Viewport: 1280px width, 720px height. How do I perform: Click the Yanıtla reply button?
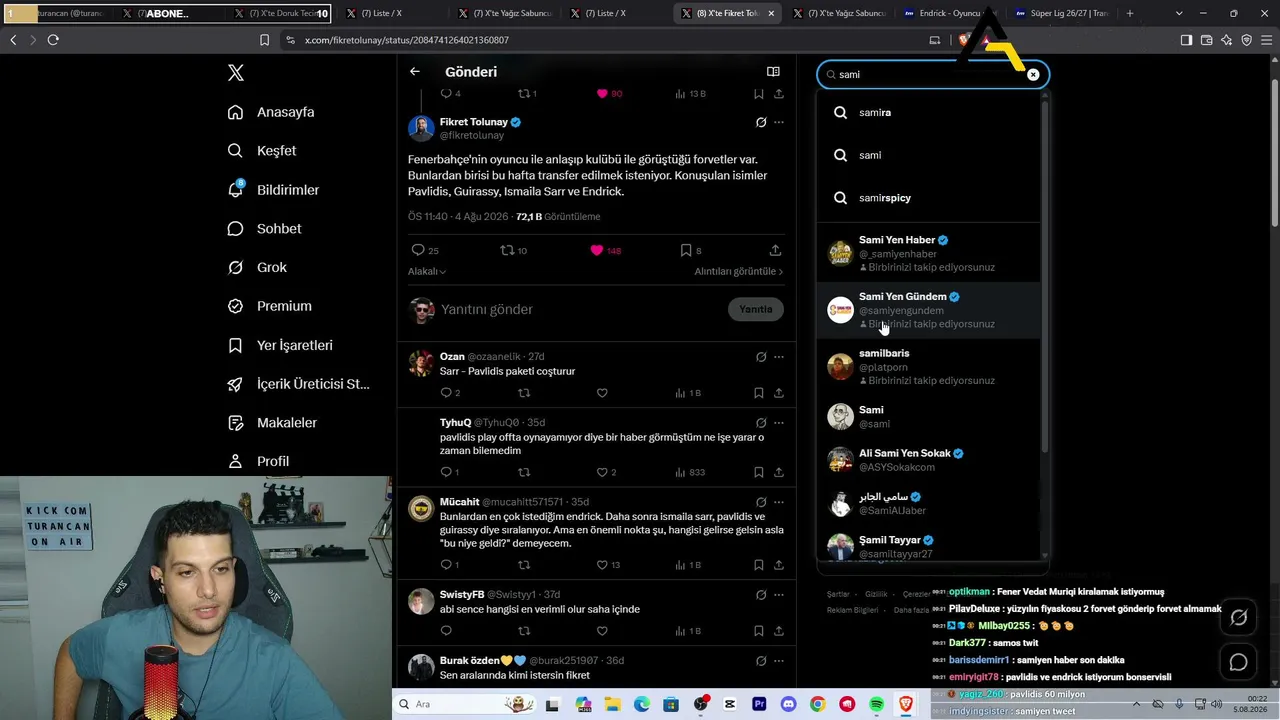click(x=756, y=309)
